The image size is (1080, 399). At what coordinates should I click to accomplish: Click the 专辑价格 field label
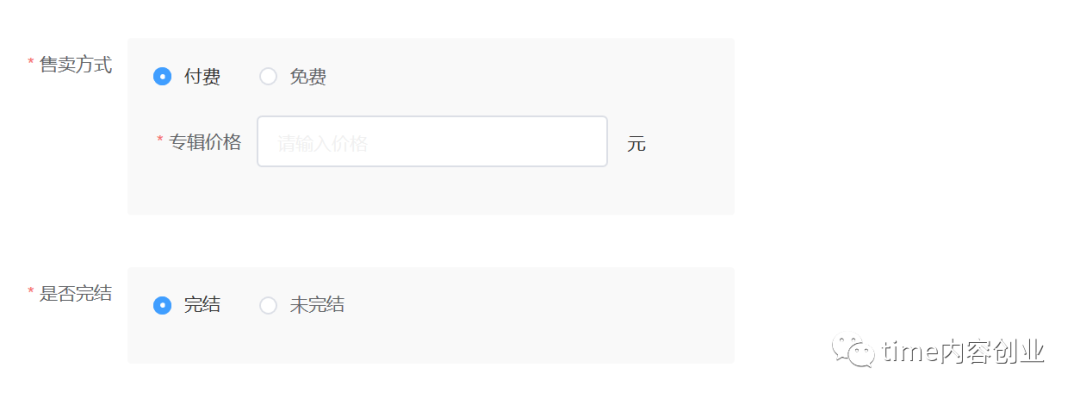(205, 142)
